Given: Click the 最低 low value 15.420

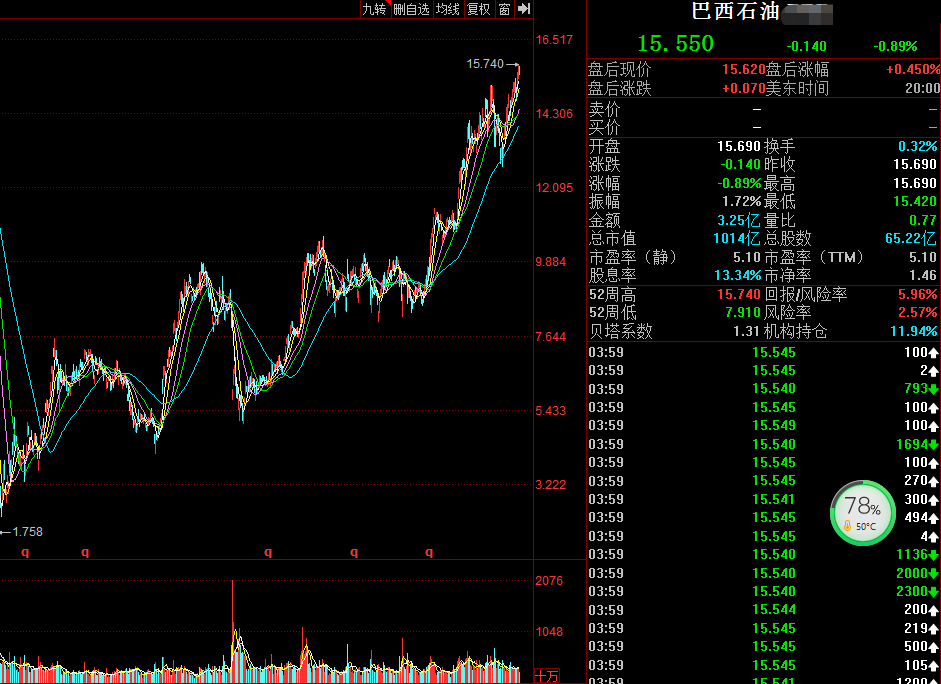Looking at the screenshot, I should [x=915, y=202].
